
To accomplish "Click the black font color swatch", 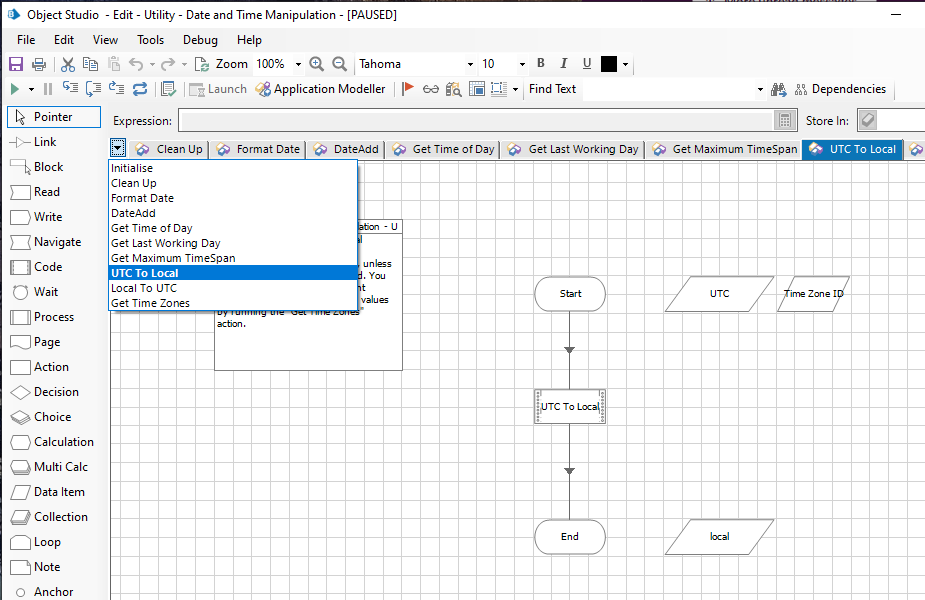I will click(x=609, y=64).
